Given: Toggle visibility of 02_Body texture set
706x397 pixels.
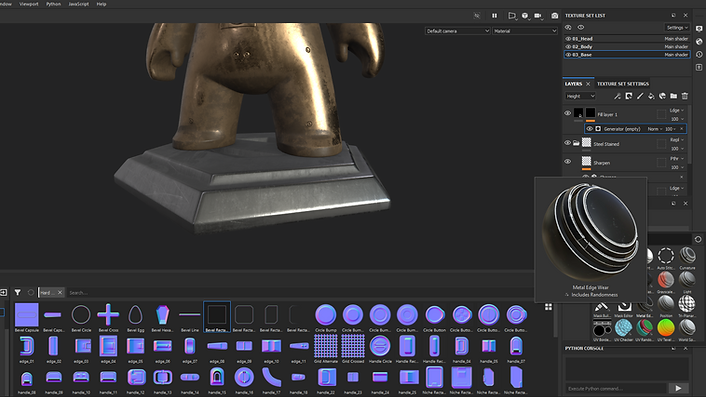Looking at the screenshot, I should [568, 47].
